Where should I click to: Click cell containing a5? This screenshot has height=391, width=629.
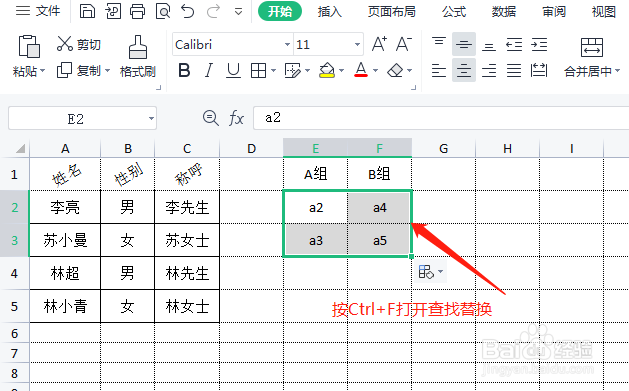[379, 241]
